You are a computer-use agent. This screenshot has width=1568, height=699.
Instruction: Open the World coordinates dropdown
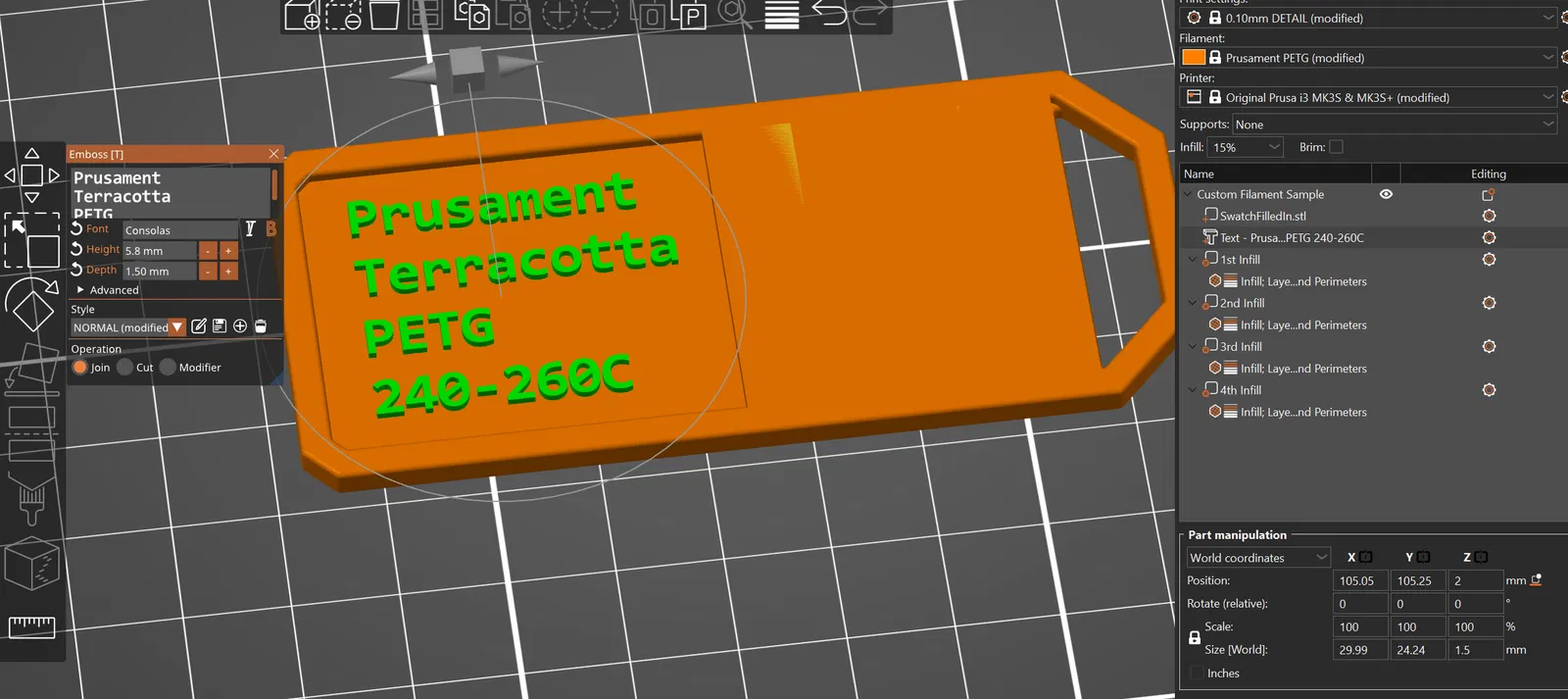(1258, 558)
